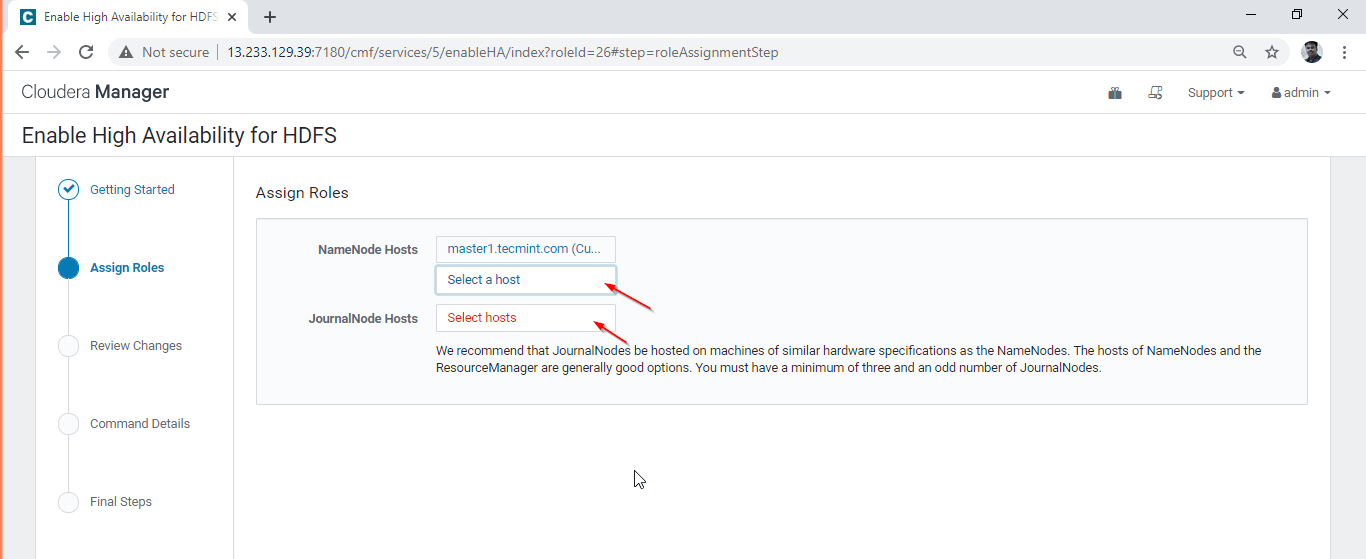Click the Enable High Availability for HDFS title
The height and width of the screenshot is (559, 1366).
(179, 135)
